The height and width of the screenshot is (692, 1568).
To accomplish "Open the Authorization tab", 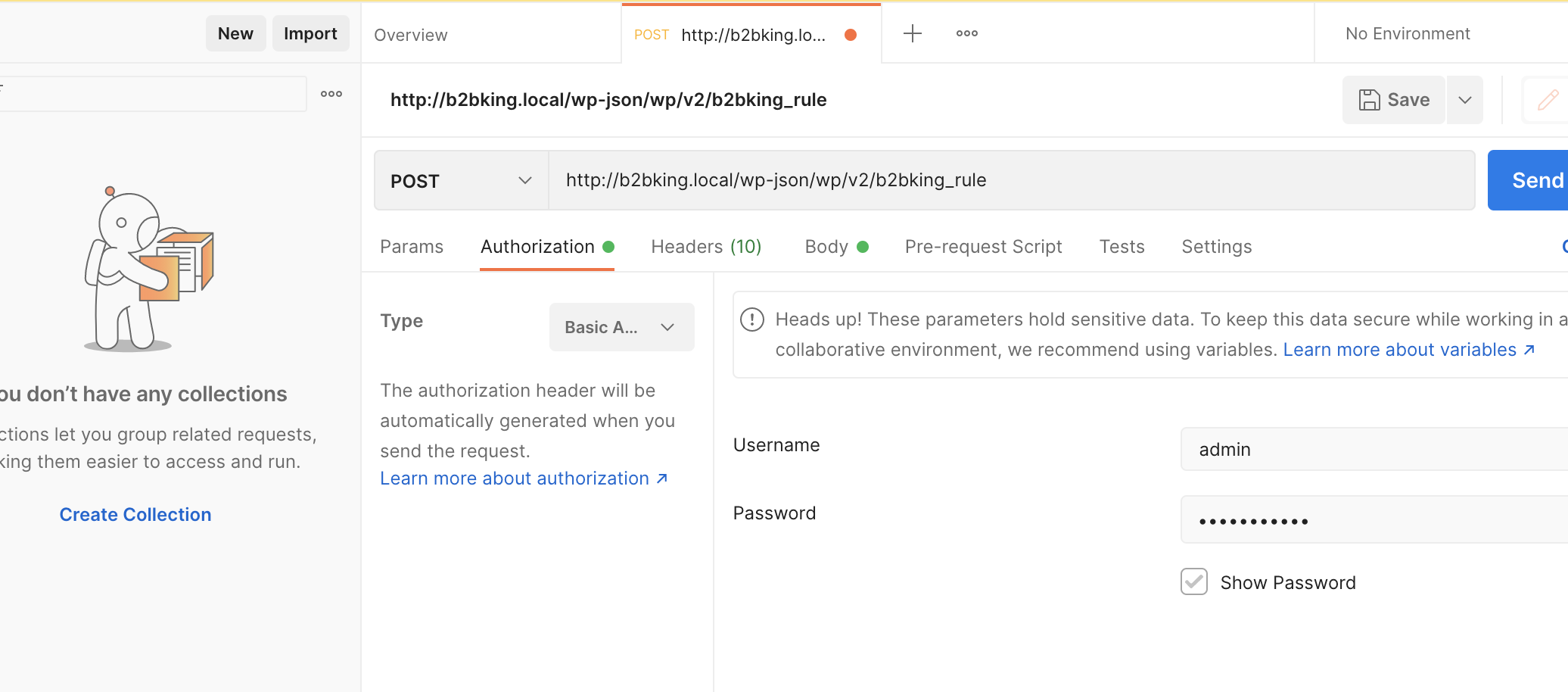I will [x=546, y=247].
